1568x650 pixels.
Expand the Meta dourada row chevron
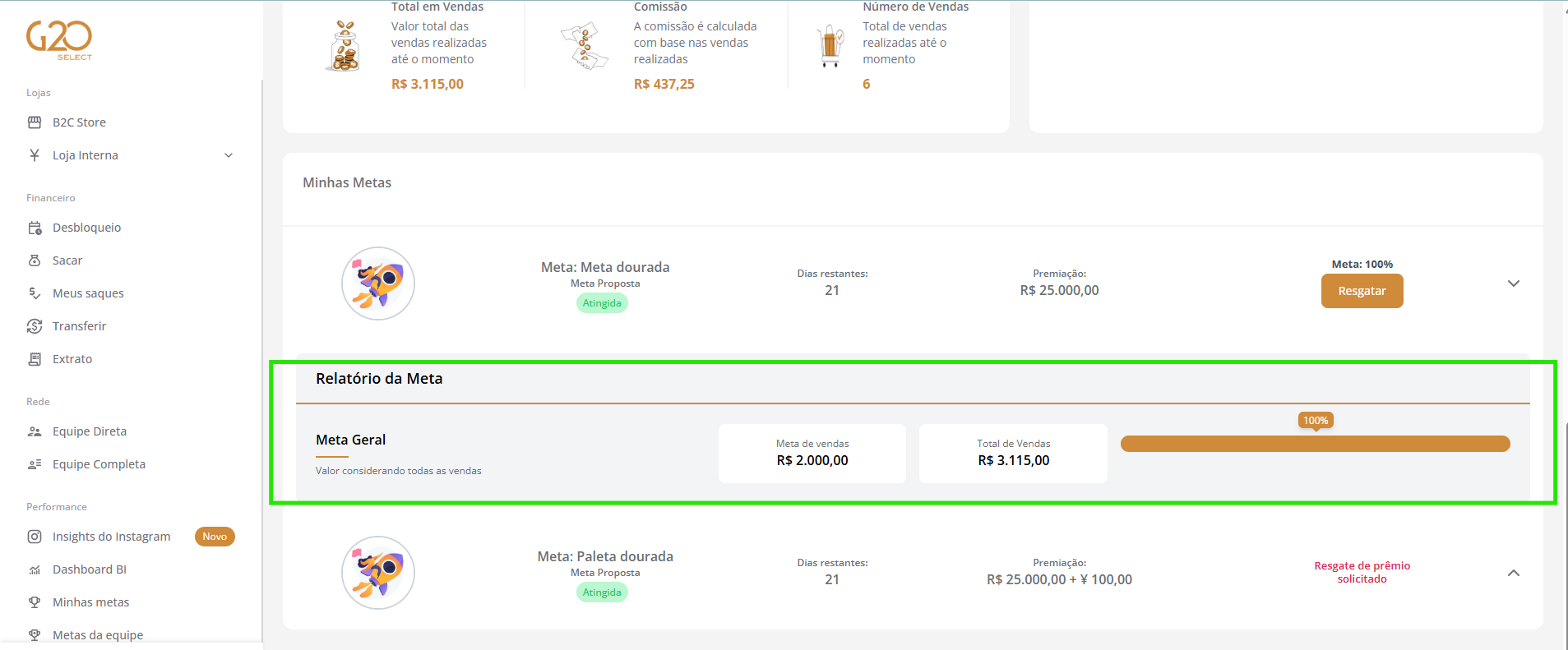click(1513, 284)
